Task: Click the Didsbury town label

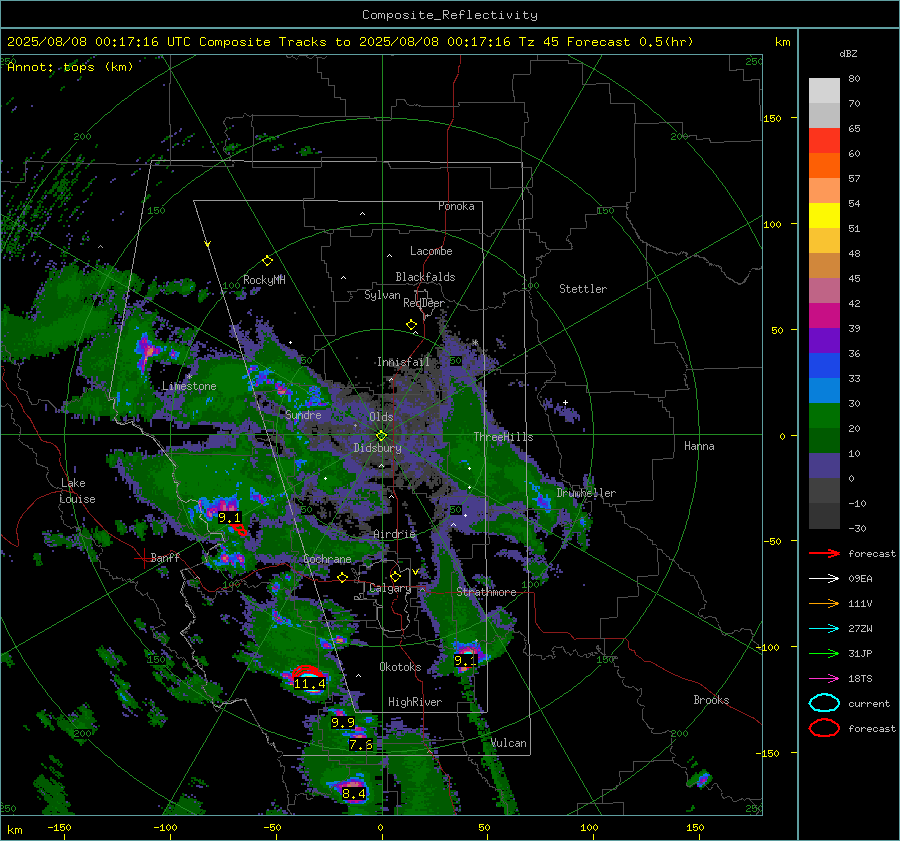Action: coord(377,448)
